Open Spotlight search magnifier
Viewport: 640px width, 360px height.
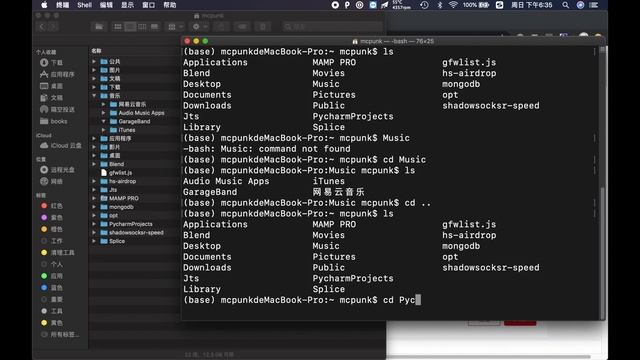pos(565,5)
